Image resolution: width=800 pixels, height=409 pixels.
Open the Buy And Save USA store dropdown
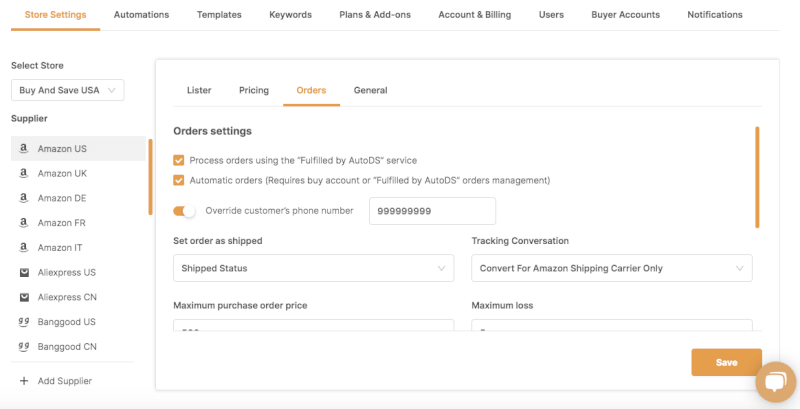pyautogui.click(x=67, y=91)
